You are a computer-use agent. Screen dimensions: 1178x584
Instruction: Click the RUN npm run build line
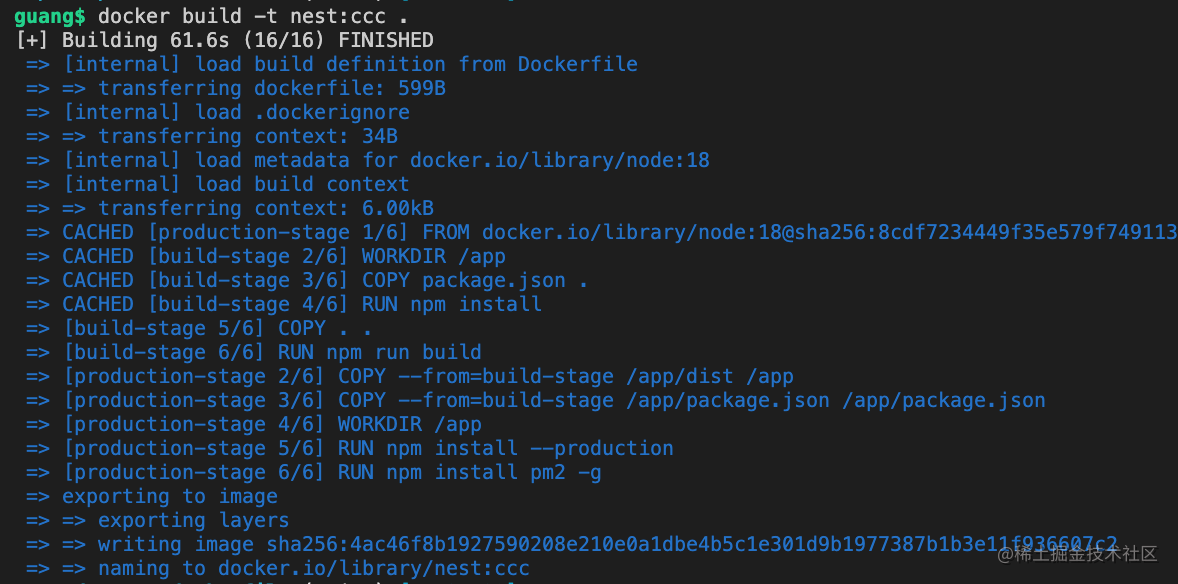point(254,353)
